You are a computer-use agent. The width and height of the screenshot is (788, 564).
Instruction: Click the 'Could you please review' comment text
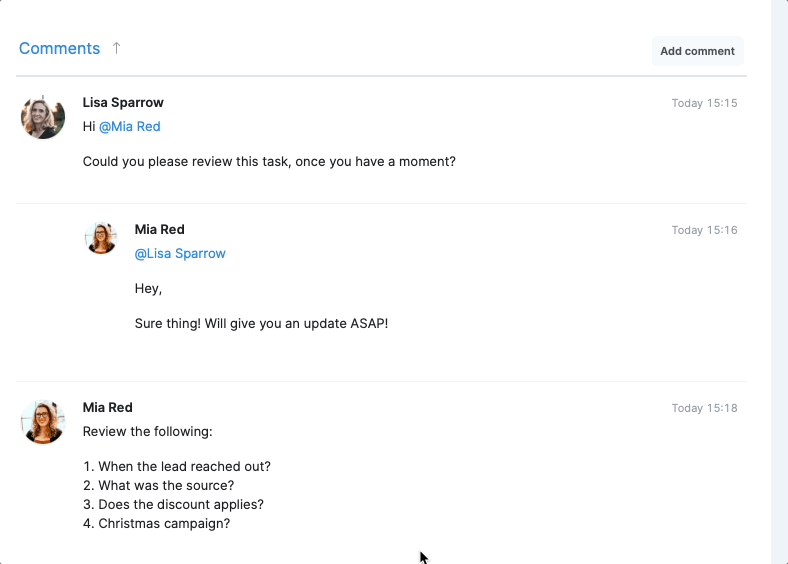click(269, 162)
